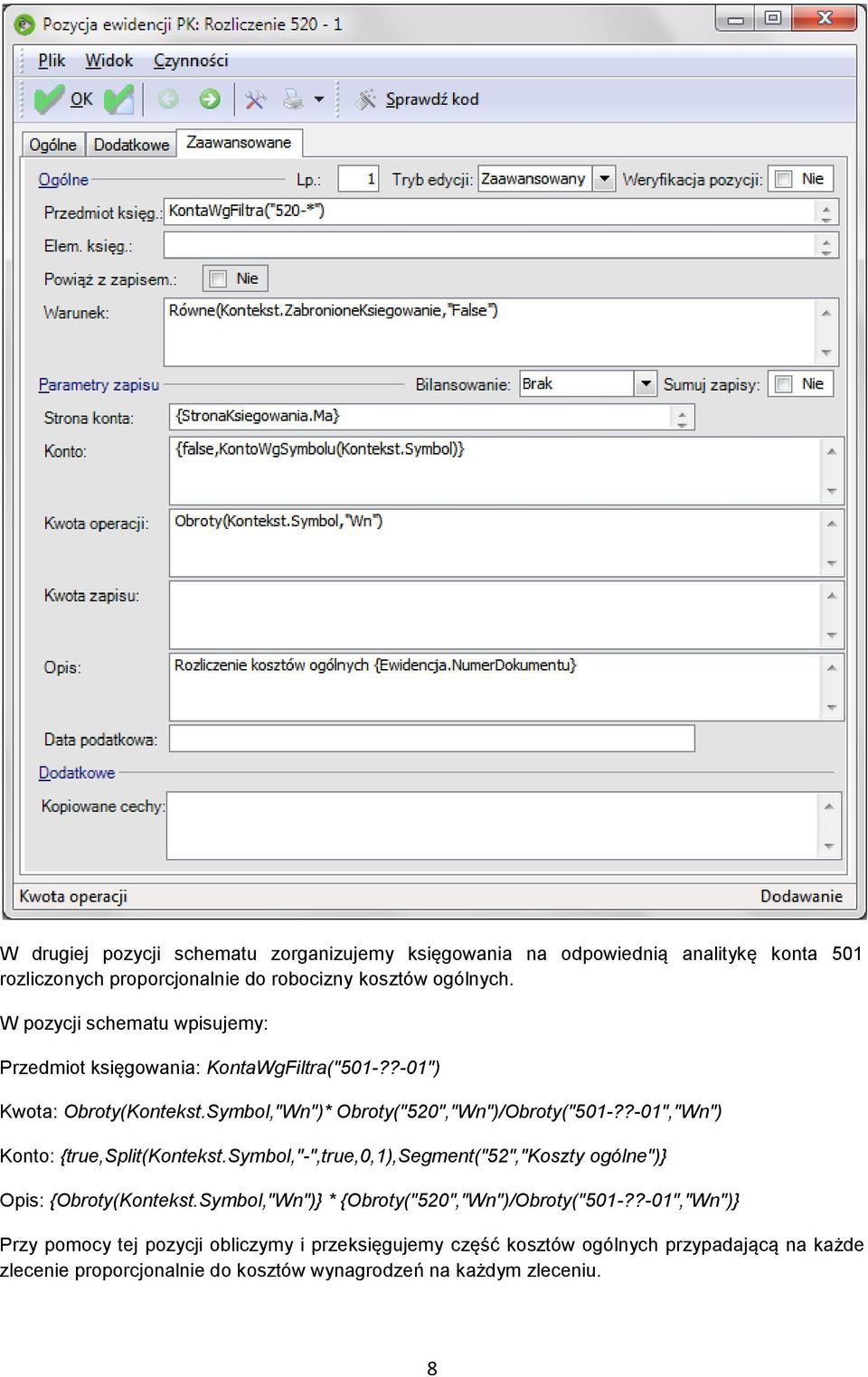Screen dimensions: 868x1377
Task: Click into the Konto text area
Action: (495, 471)
